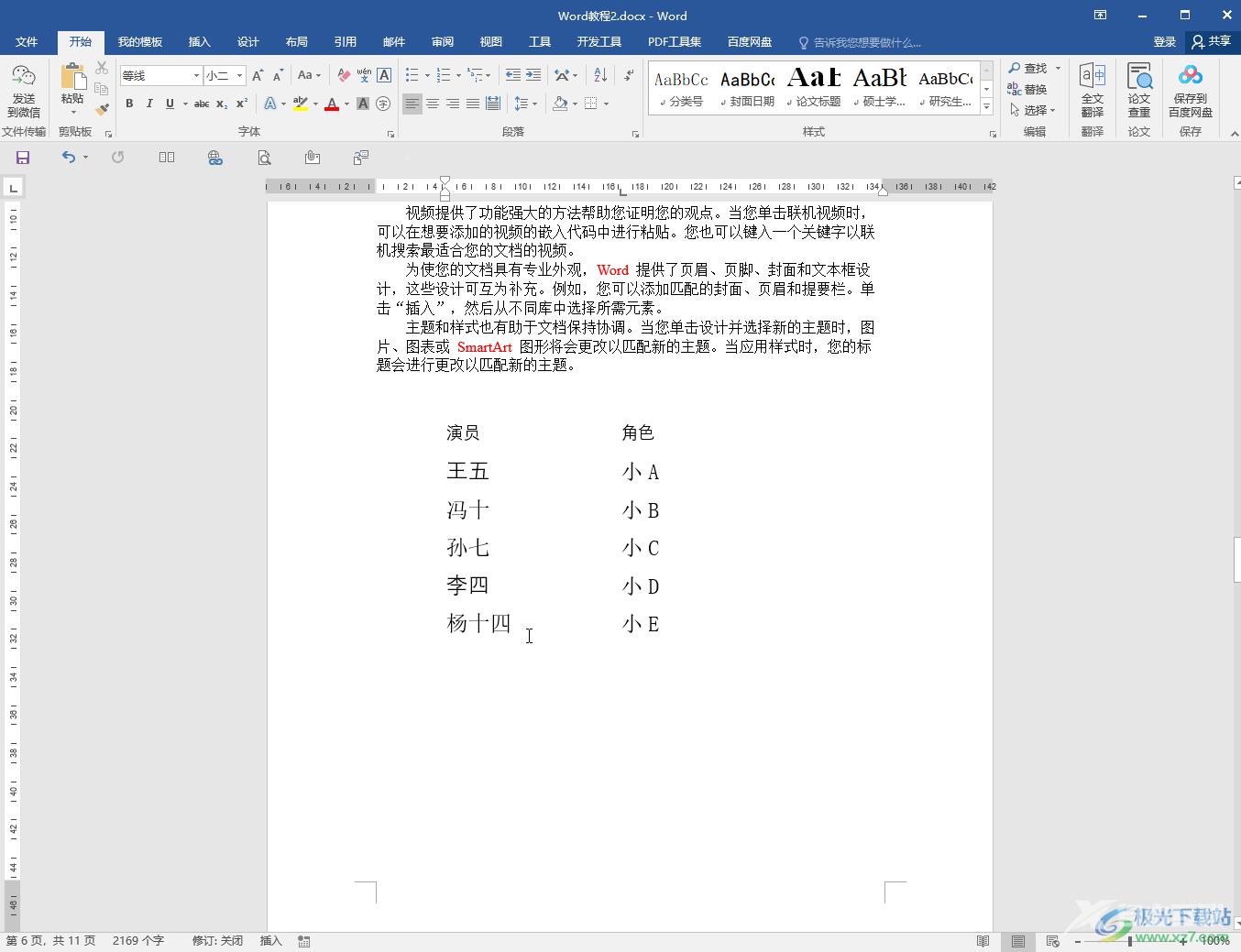This screenshot has width=1241, height=952.
Task: Apply the yellow text highlight color
Action: (301, 104)
